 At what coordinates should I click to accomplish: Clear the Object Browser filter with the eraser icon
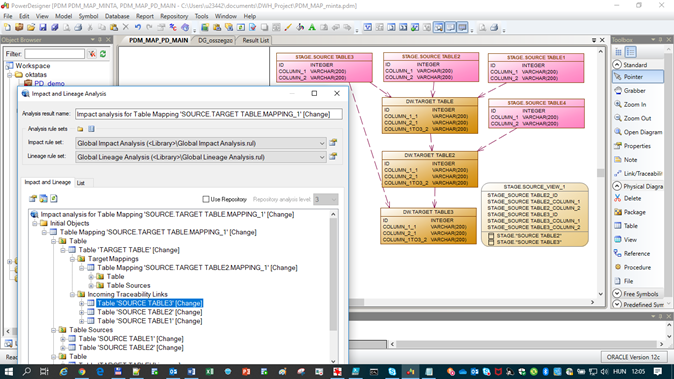pyautogui.click(x=92, y=54)
